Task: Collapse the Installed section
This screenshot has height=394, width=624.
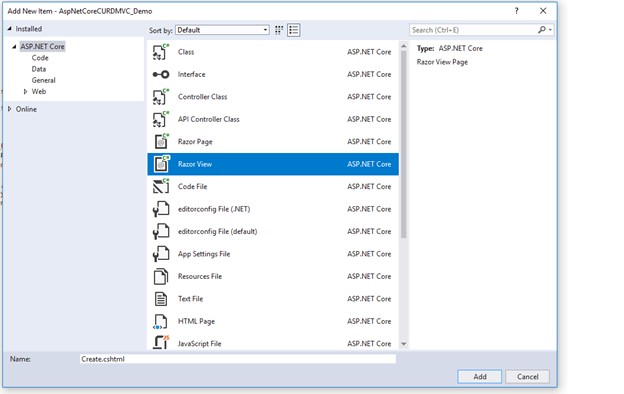Action: pos(10,29)
